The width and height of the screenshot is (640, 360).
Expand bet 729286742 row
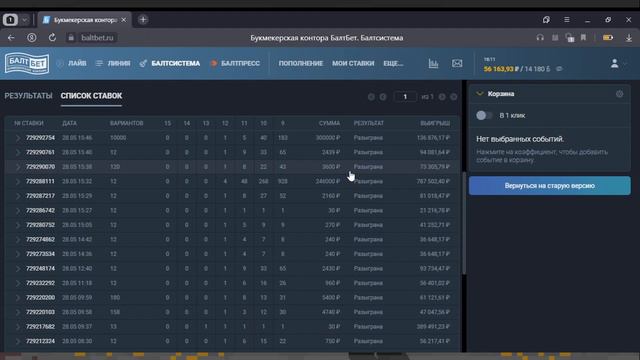pyautogui.click(x=18, y=211)
